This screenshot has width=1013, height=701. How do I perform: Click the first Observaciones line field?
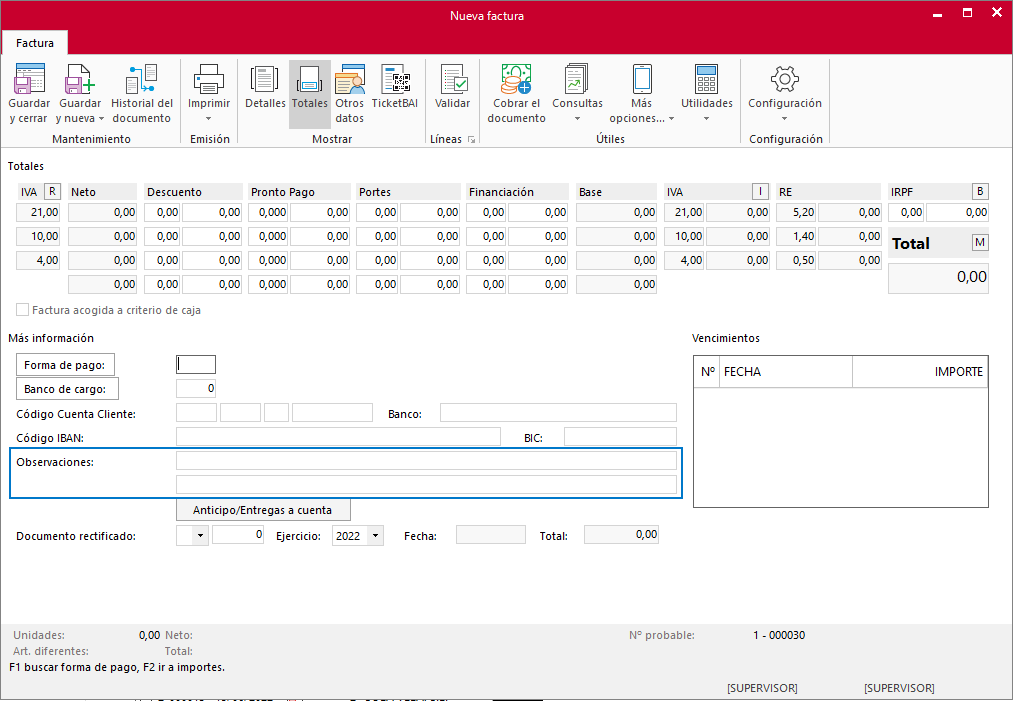426,461
